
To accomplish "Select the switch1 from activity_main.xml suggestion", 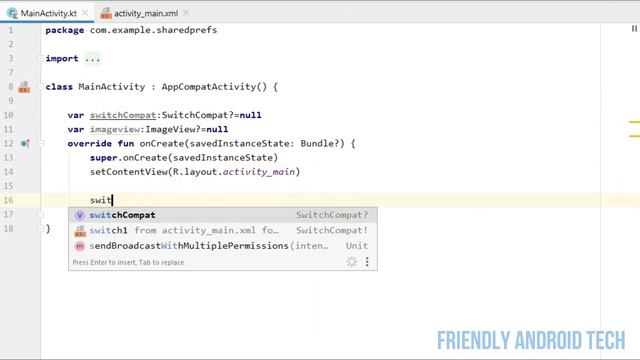I will 223,231.
